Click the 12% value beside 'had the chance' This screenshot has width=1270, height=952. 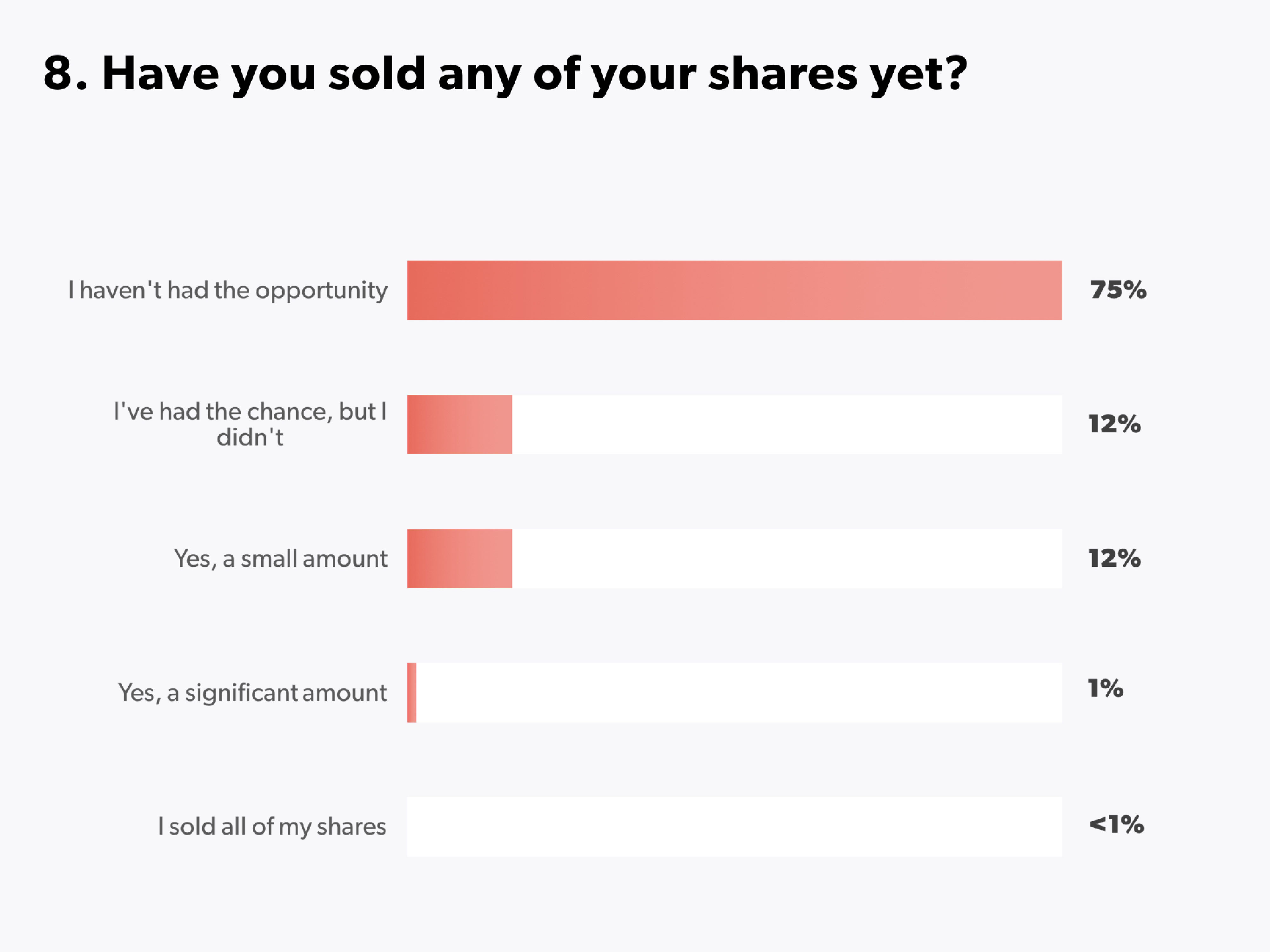(x=1114, y=424)
